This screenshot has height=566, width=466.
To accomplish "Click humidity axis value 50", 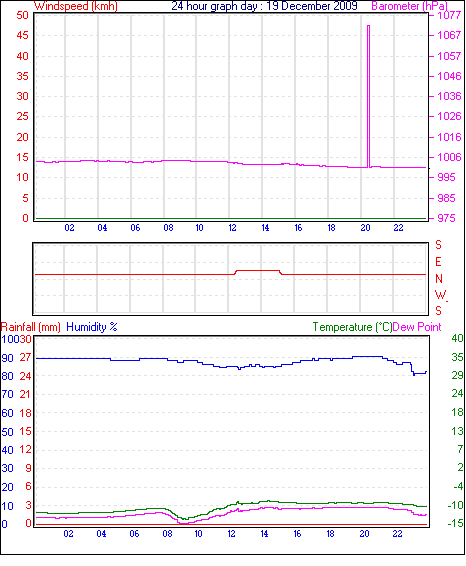I will pyautogui.click(x=8, y=432).
